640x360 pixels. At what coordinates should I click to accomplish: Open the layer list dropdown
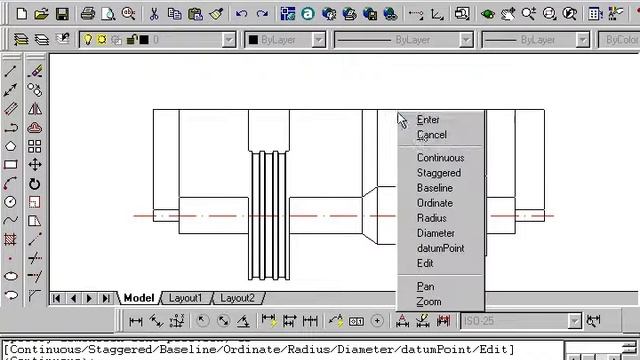point(229,40)
